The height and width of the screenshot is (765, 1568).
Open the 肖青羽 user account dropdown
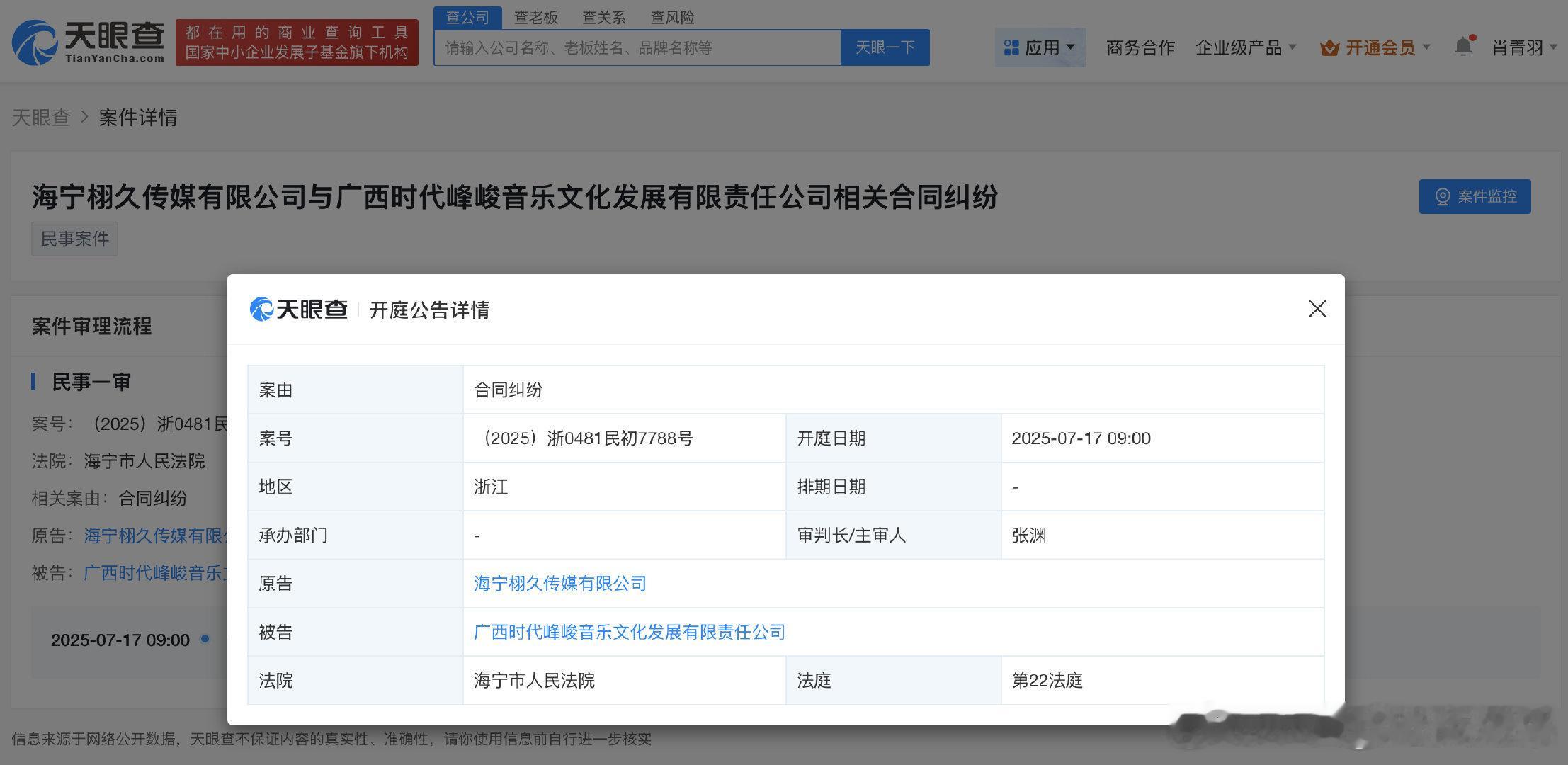point(1524,47)
